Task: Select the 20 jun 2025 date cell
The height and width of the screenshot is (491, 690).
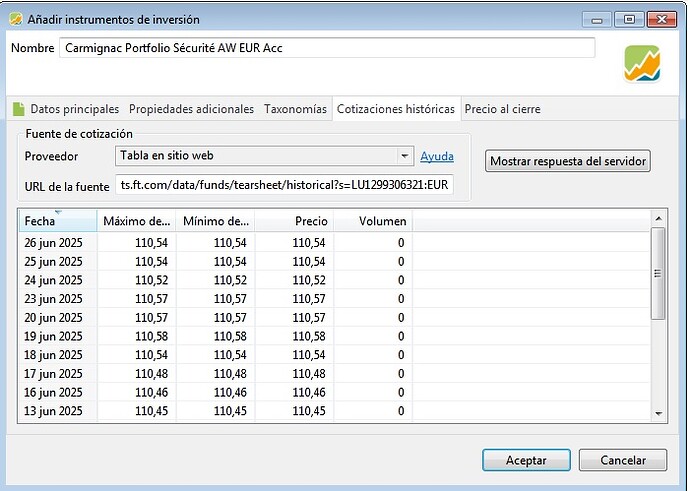Action: (53, 318)
